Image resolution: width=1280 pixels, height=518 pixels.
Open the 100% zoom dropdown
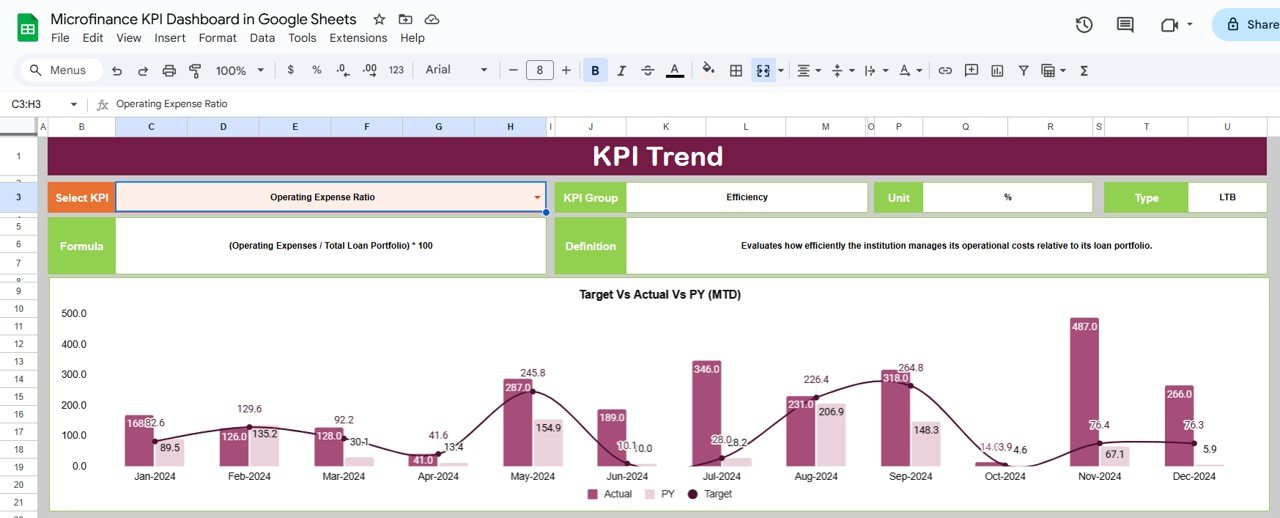pos(241,70)
